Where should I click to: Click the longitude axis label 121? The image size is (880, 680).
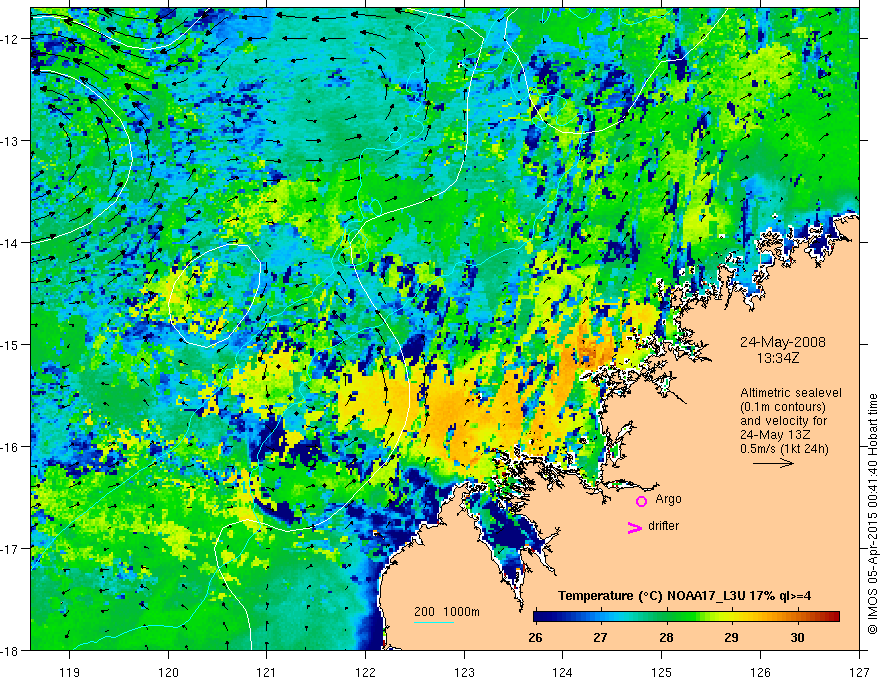coord(267,672)
